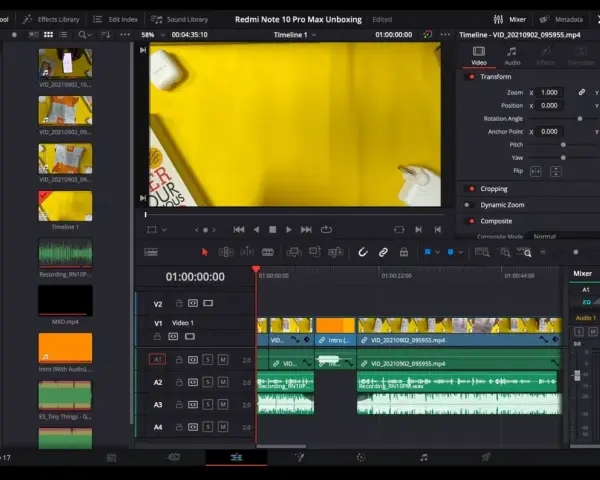Click the Custom Zoom icon
600x480 pixels.
(x=524, y=252)
